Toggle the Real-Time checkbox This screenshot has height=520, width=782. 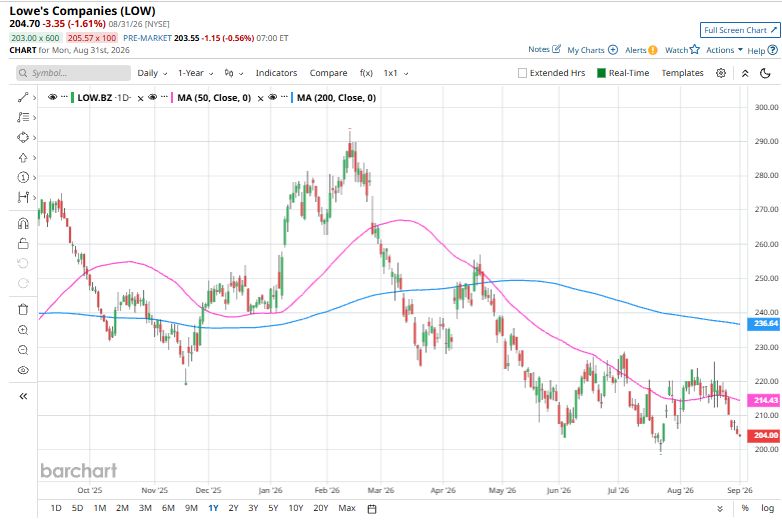click(x=601, y=73)
